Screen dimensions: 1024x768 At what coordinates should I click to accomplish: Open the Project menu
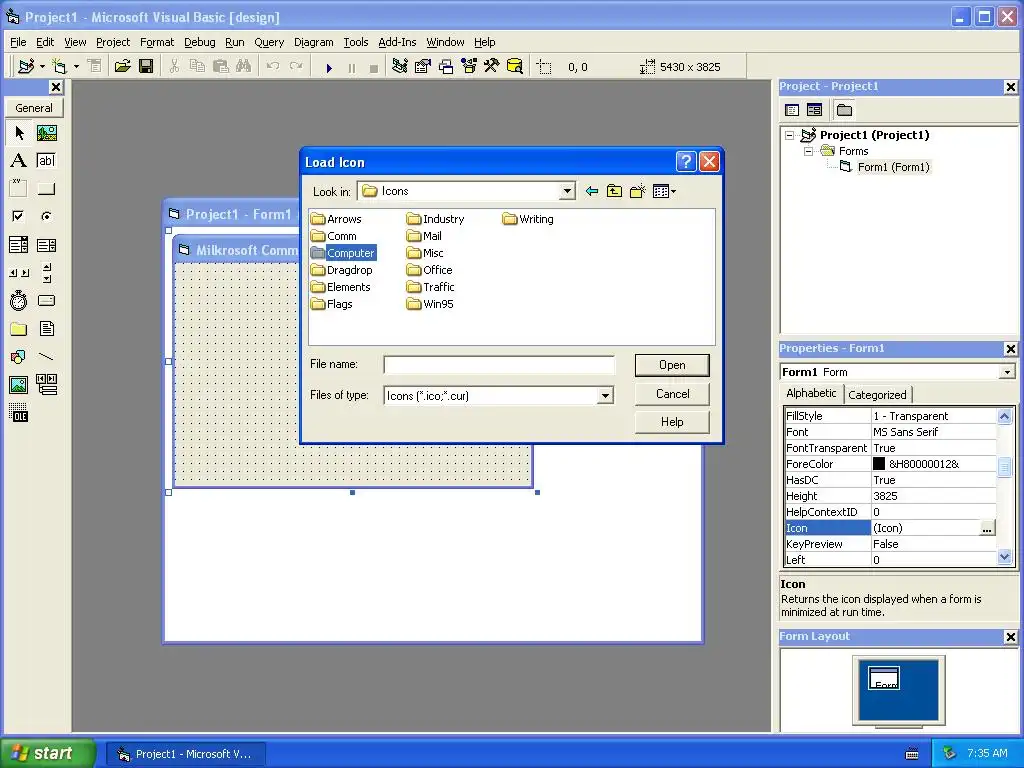pyautogui.click(x=113, y=42)
